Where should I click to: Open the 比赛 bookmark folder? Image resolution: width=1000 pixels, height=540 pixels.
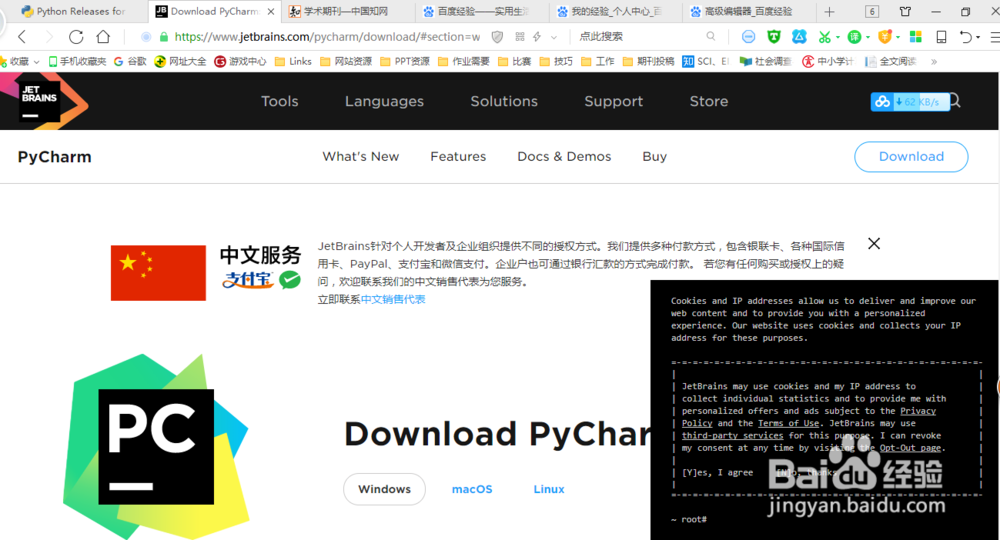click(514, 61)
